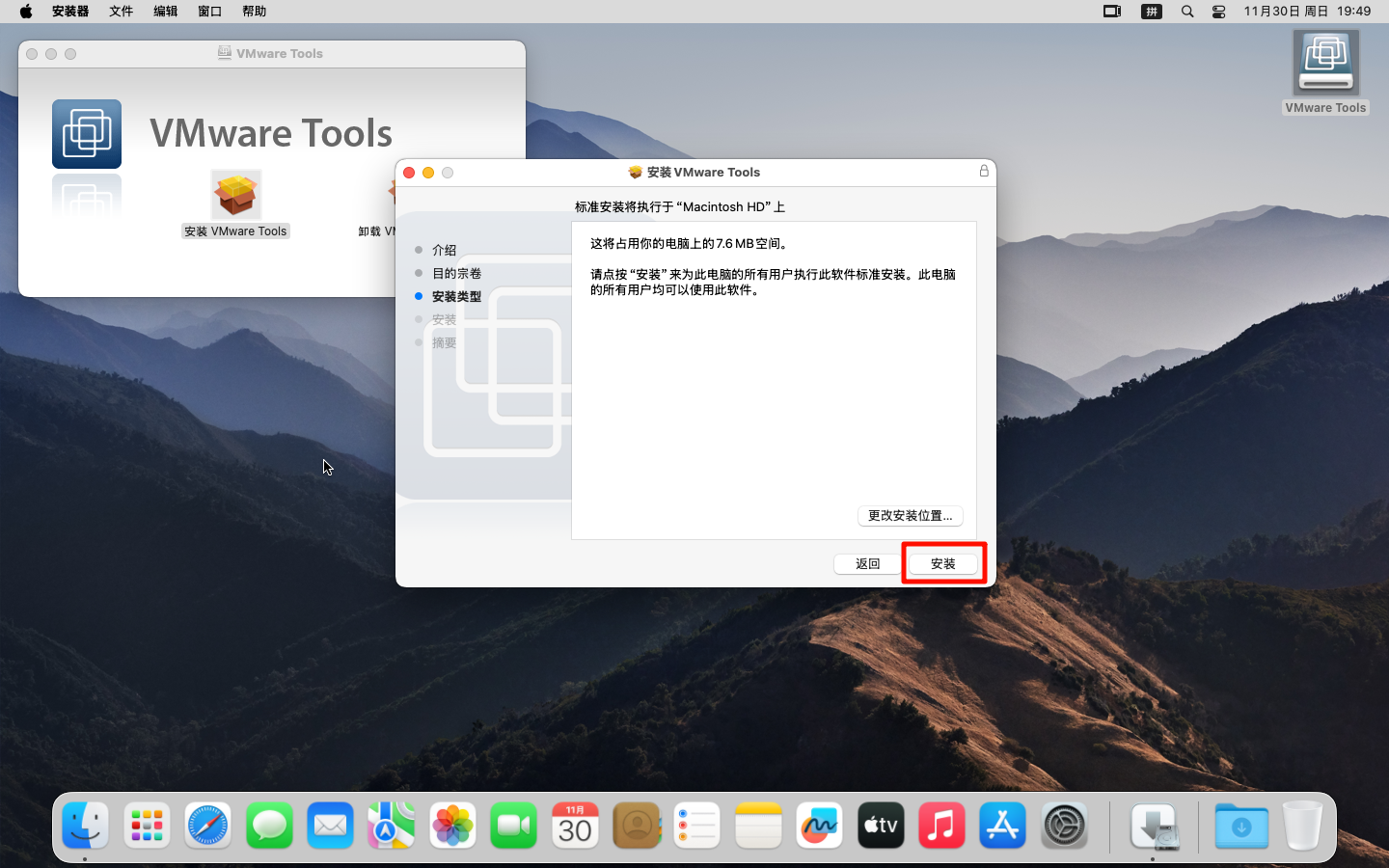This screenshot has width=1389, height=868.
Task: Click the 安装 VMware Tools window title
Action: 703,172
